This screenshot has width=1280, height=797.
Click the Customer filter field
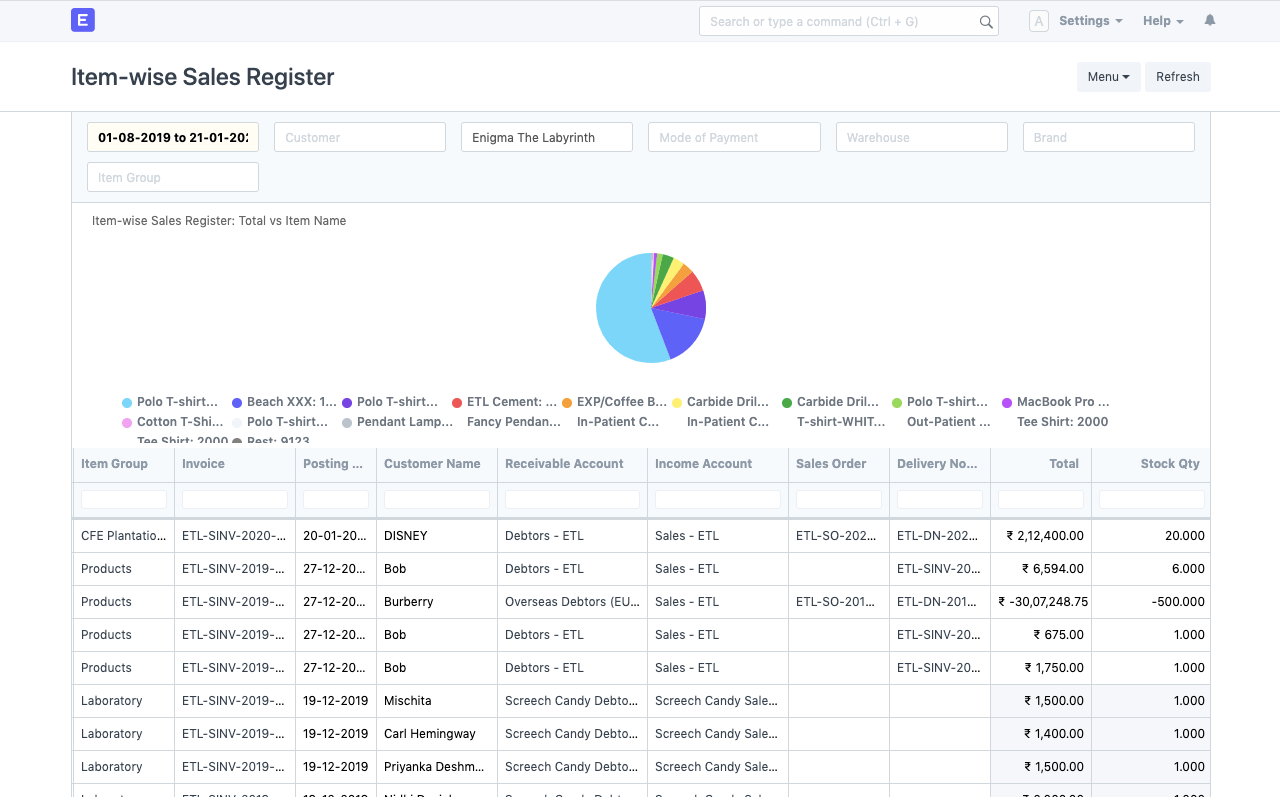[360, 137]
